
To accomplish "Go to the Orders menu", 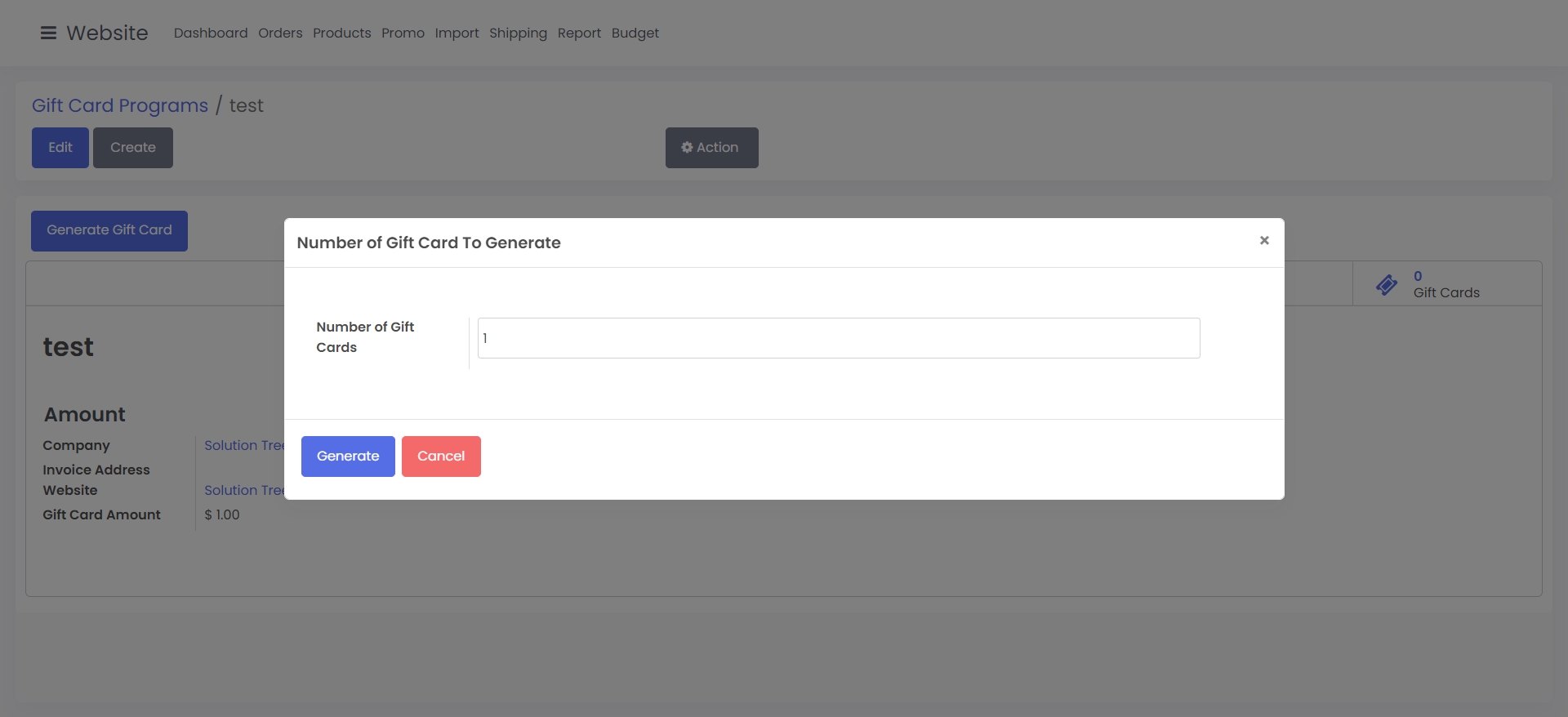I will (280, 33).
